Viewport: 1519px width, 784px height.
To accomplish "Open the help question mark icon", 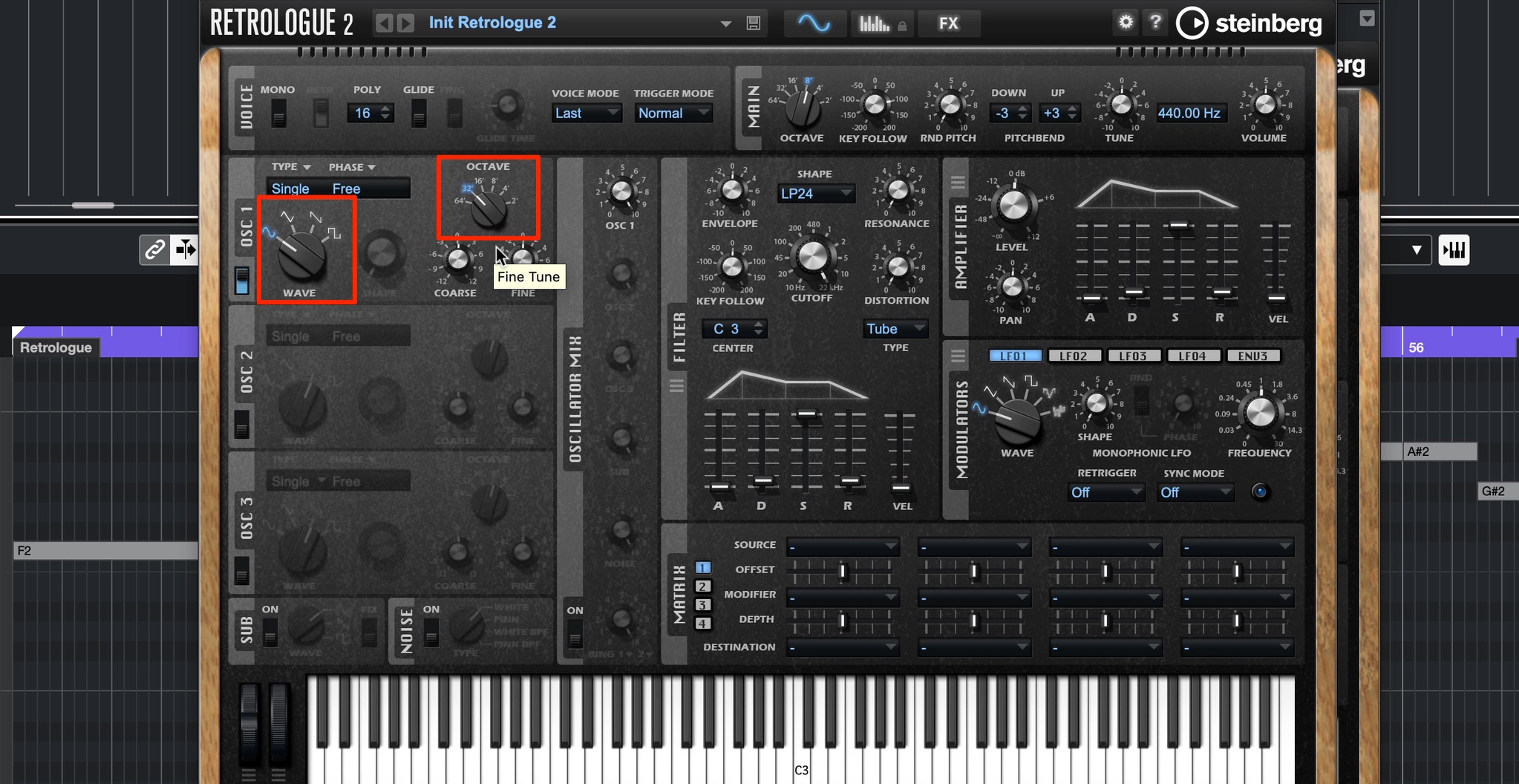I will [x=1155, y=22].
